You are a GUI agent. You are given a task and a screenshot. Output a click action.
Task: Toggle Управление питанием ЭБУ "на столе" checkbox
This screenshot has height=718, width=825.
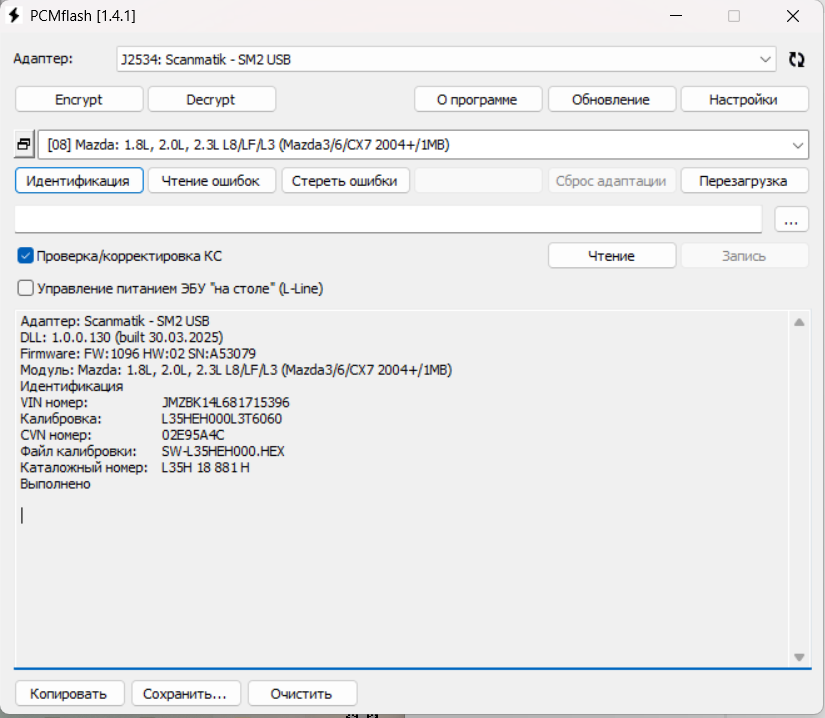tap(25, 288)
